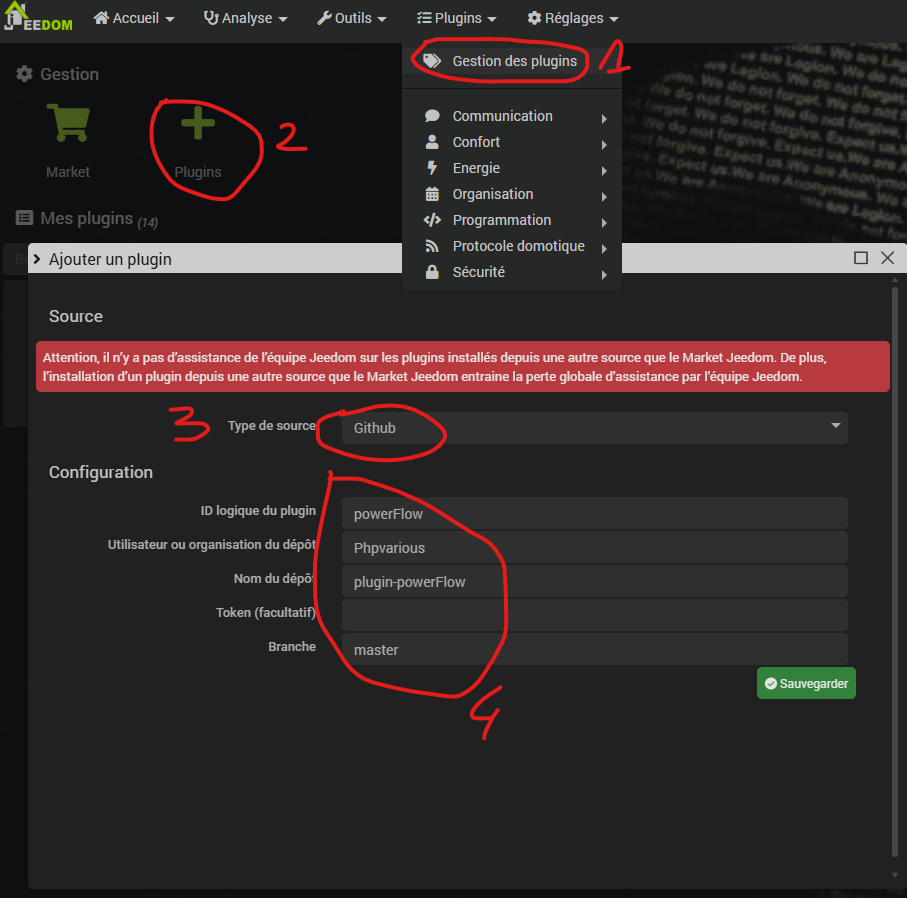Click the Branche input field

[x=594, y=649]
